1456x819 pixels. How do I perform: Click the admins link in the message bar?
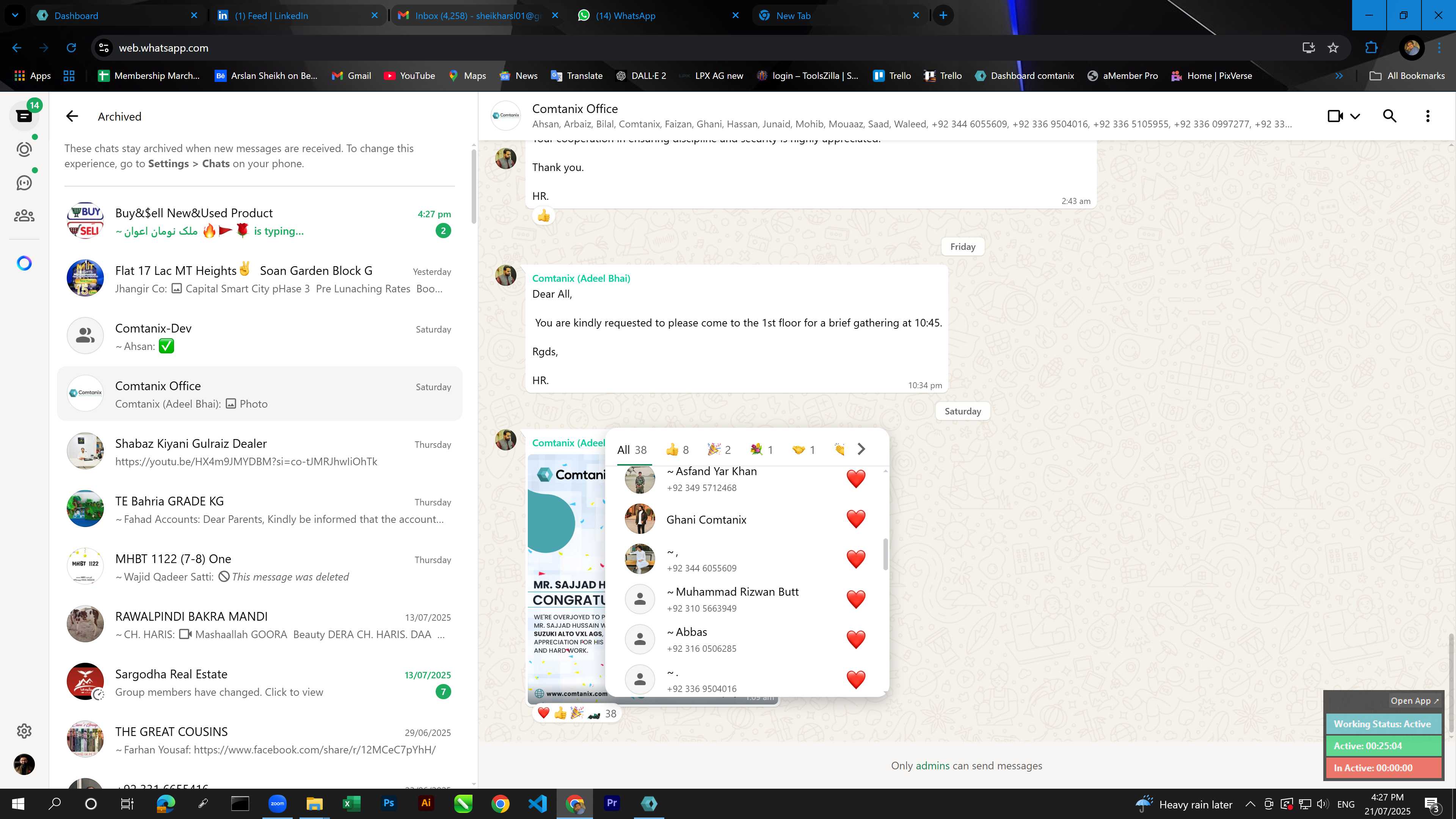click(933, 766)
